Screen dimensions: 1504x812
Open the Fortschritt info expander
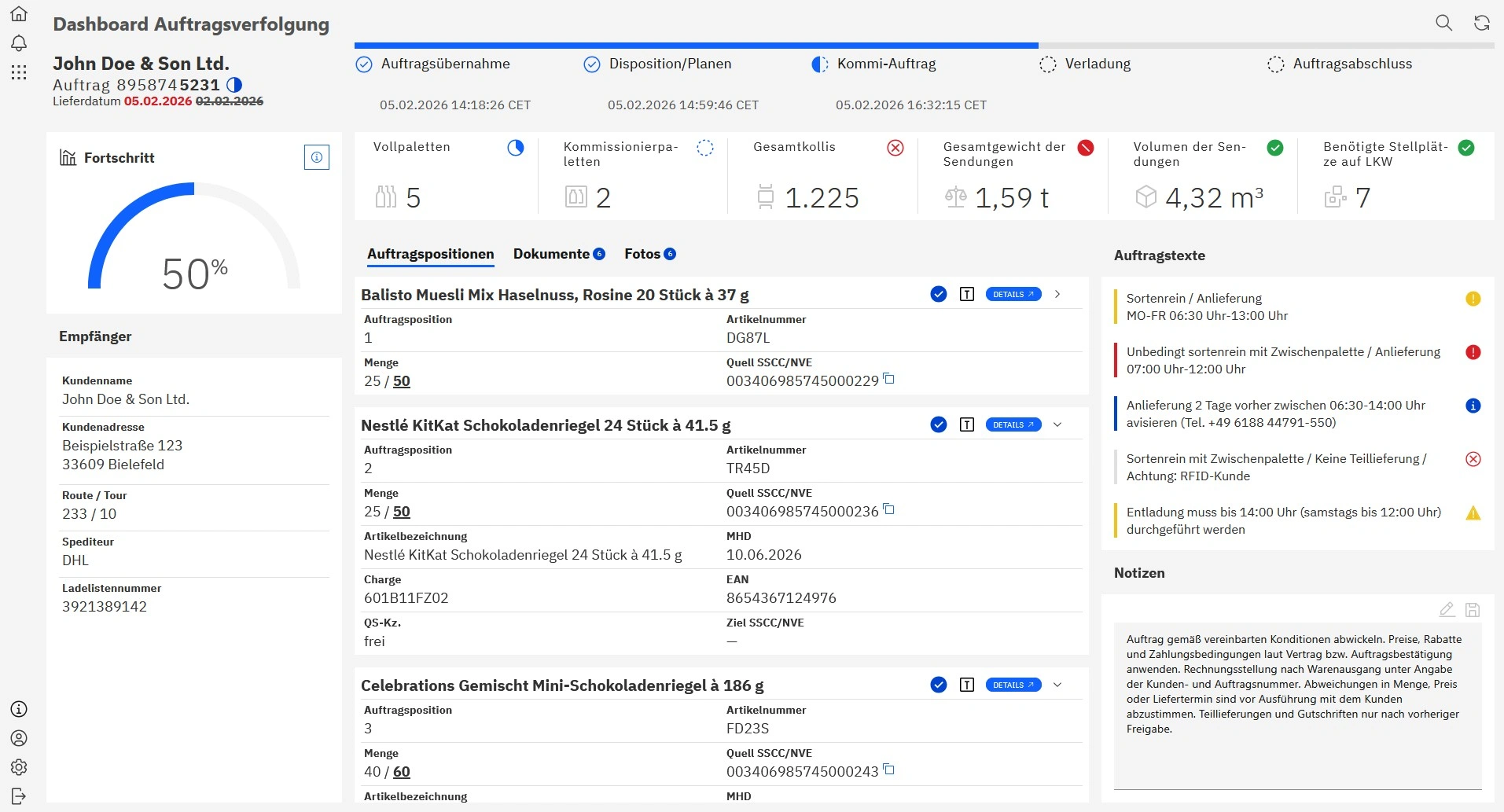click(x=316, y=156)
